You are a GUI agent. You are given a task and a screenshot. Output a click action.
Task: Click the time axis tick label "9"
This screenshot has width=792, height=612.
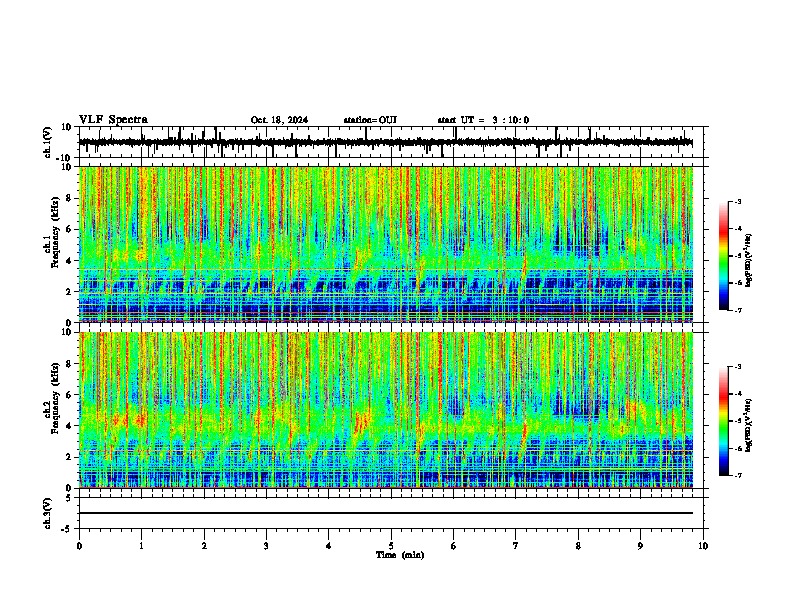point(640,546)
